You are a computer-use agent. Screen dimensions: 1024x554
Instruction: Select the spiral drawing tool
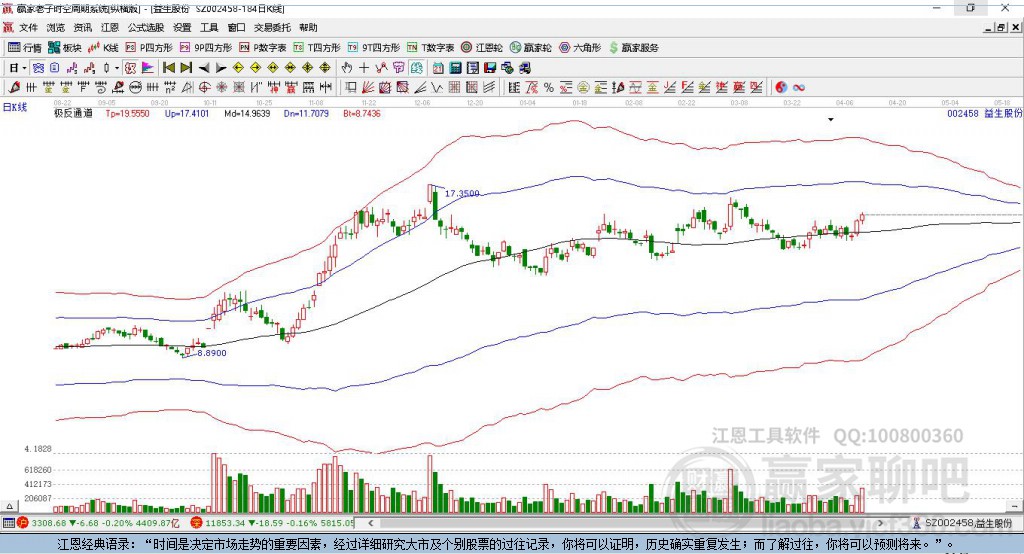(101, 88)
